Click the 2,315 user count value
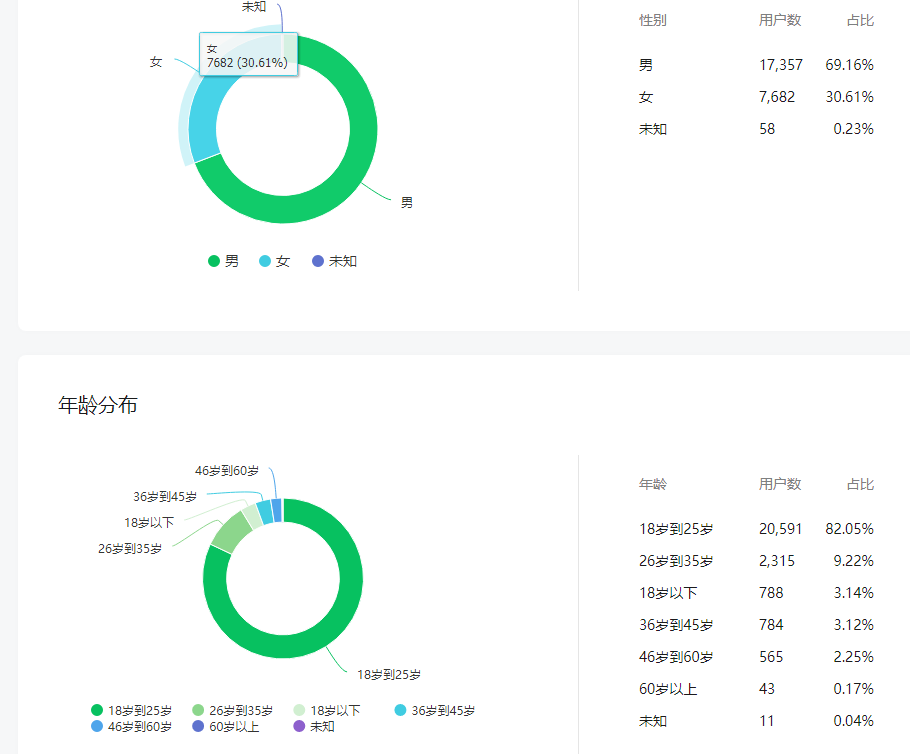 coord(777,561)
